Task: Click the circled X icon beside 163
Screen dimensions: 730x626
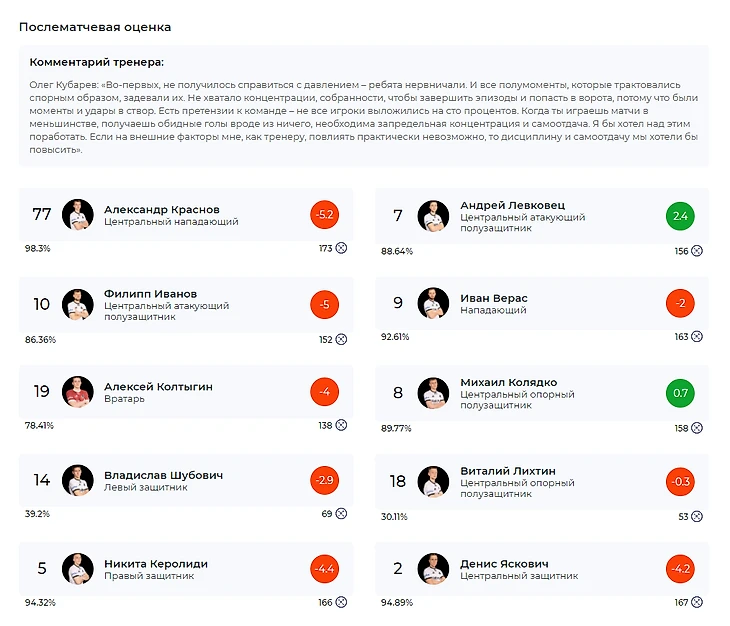Action: click(697, 337)
